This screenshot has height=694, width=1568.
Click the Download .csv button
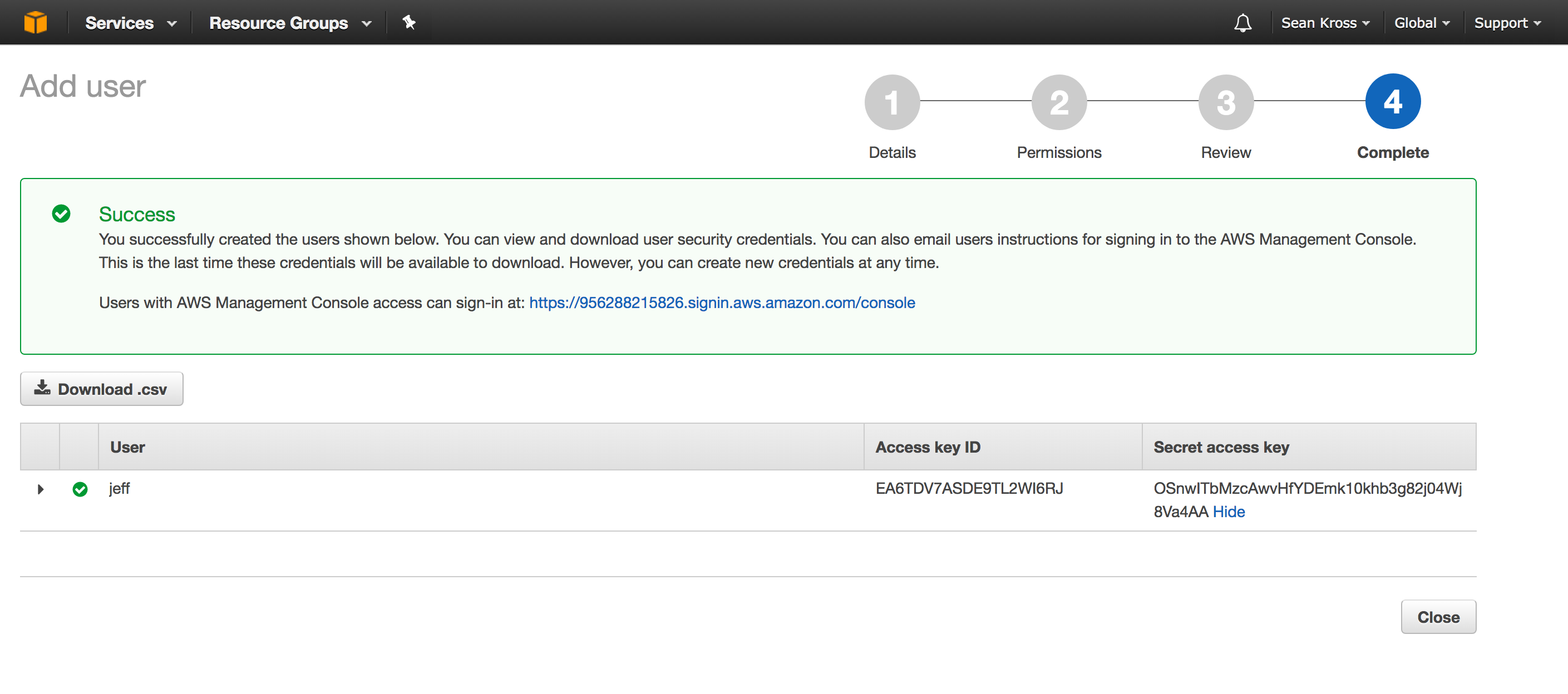[102, 389]
